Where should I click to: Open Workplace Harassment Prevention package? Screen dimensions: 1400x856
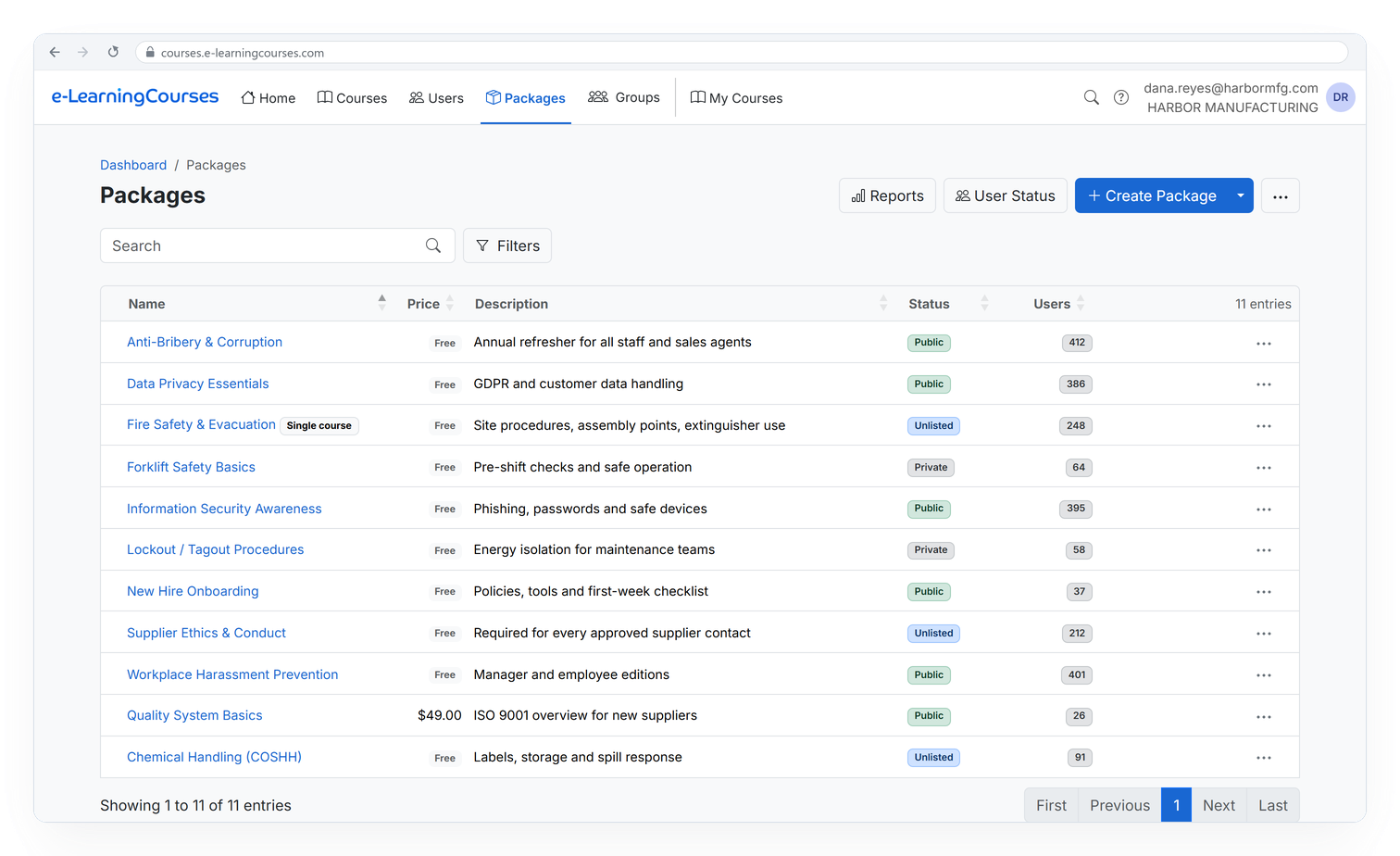click(232, 674)
